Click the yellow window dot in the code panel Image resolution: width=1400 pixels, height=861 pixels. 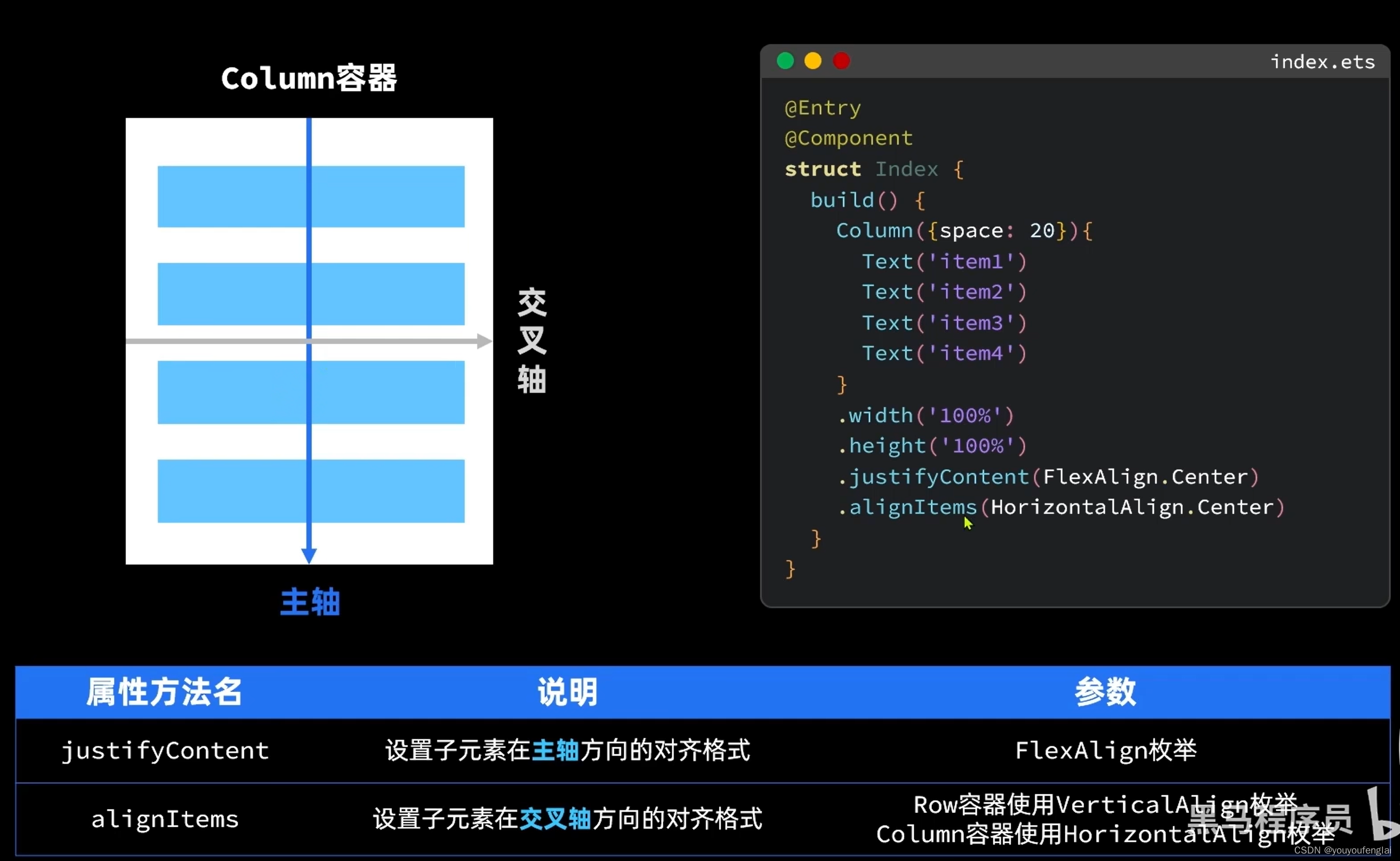pyautogui.click(x=813, y=60)
